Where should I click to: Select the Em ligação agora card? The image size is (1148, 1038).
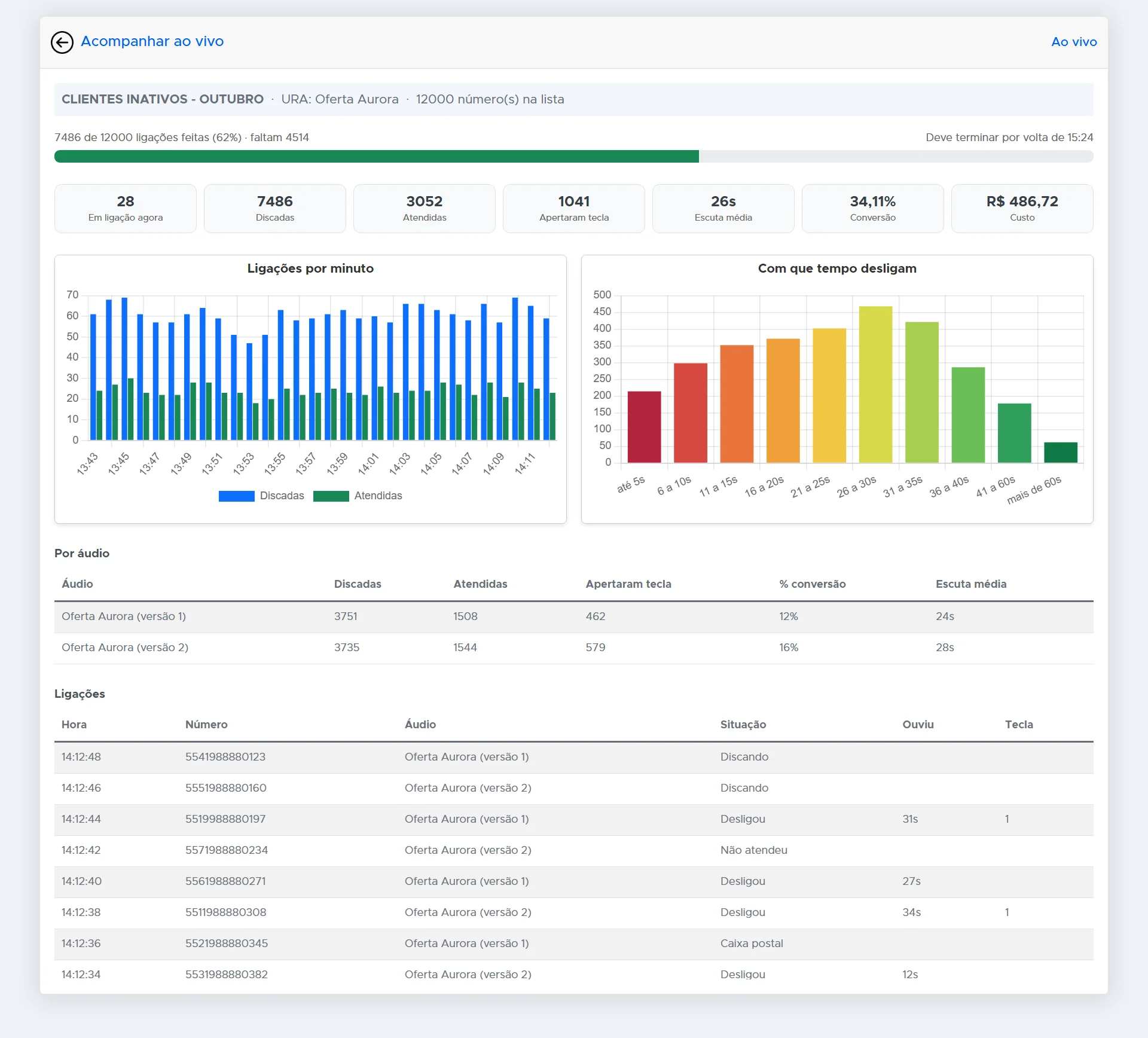tap(126, 209)
